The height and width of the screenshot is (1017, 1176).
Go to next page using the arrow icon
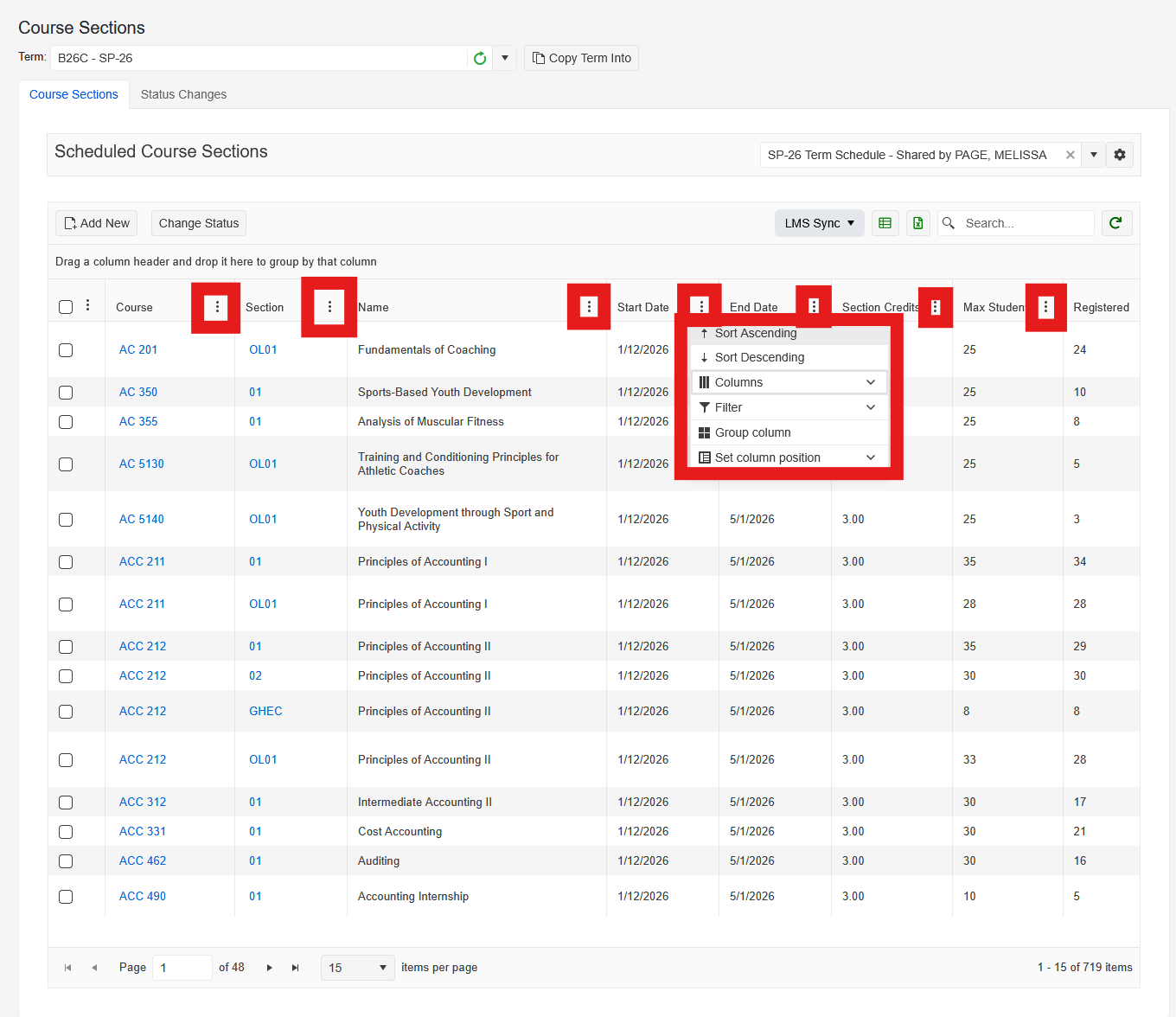270,968
